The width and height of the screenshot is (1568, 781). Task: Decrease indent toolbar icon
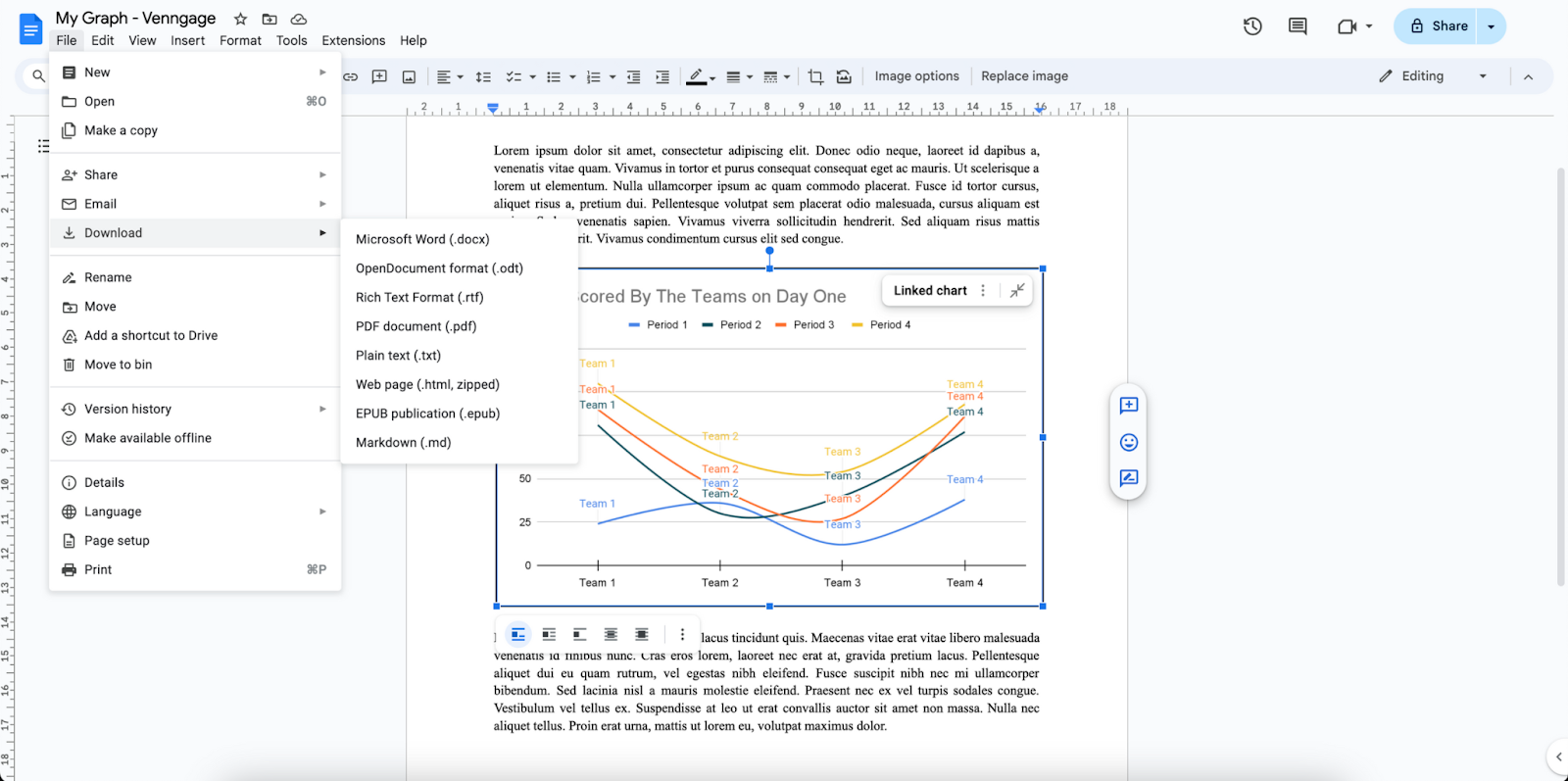click(633, 76)
